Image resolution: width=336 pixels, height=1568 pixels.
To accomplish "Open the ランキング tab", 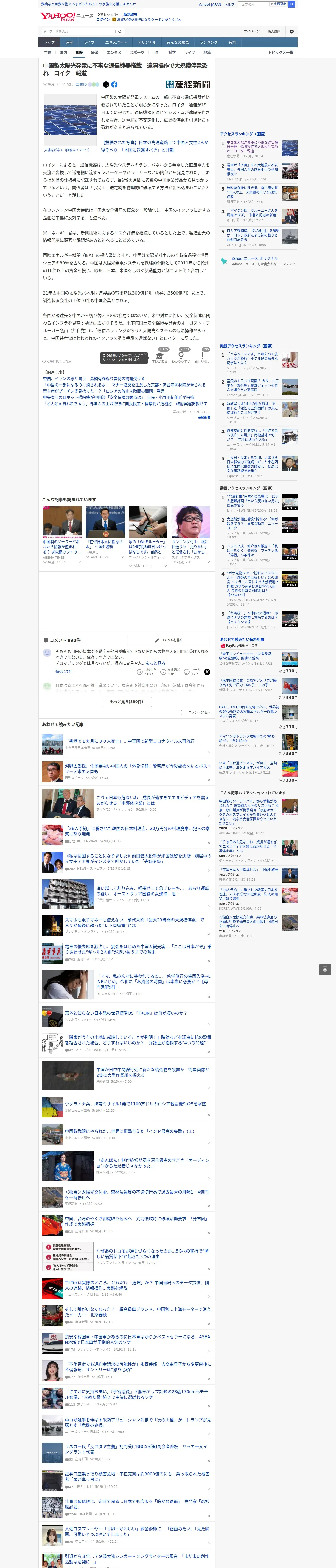I will [x=209, y=43].
